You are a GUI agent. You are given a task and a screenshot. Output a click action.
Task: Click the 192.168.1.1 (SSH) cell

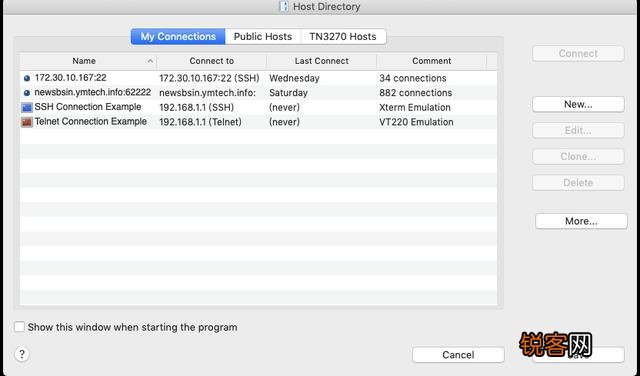[196, 107]
